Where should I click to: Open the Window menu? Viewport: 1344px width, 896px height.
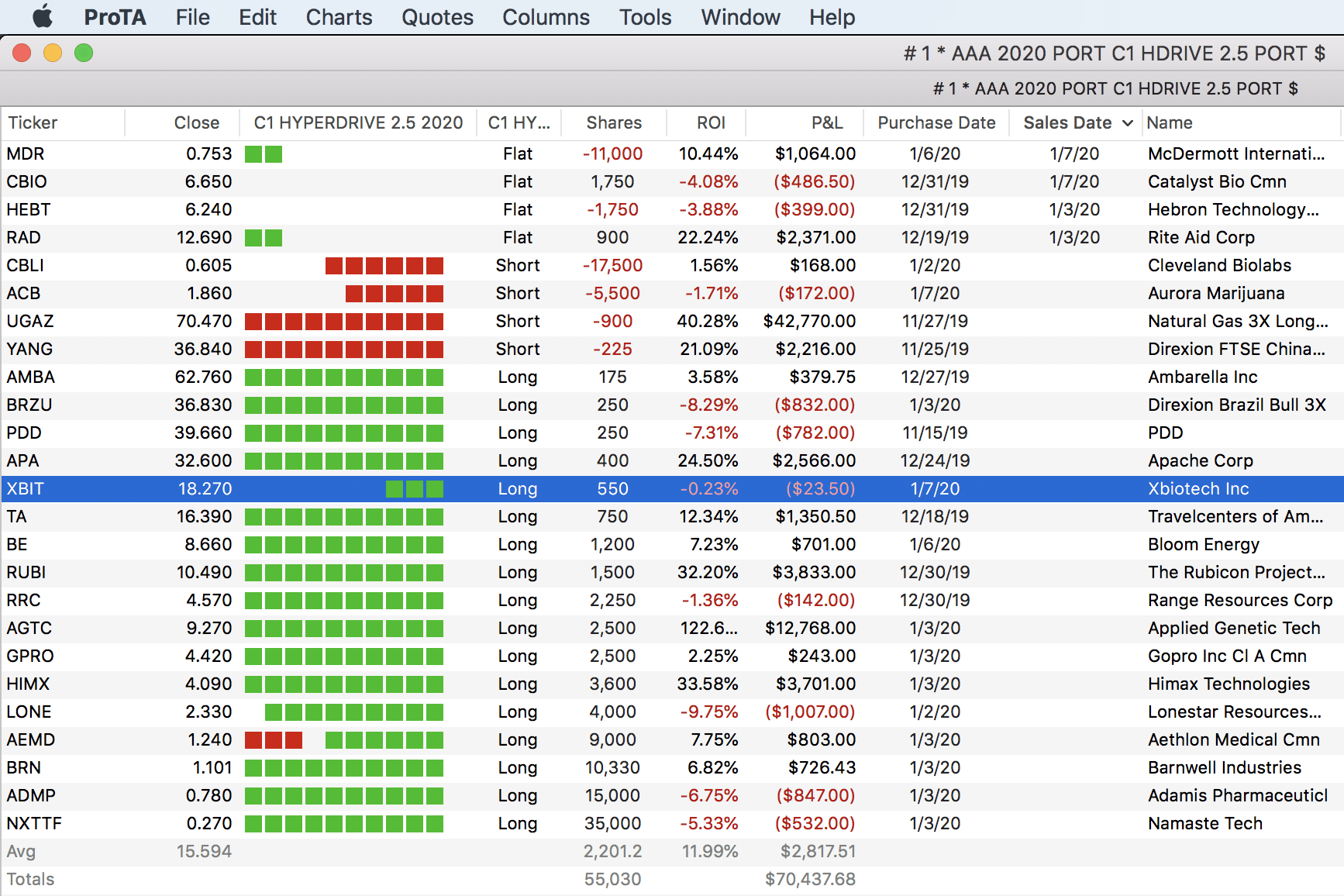click(740, 17)
